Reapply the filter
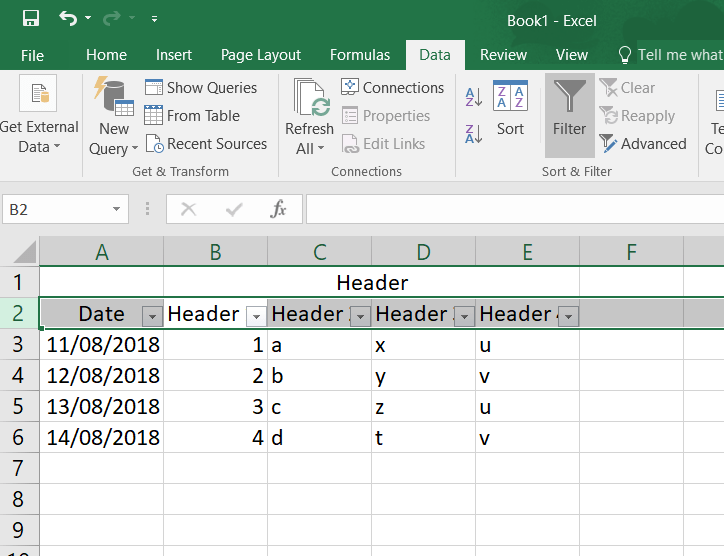 637,115
